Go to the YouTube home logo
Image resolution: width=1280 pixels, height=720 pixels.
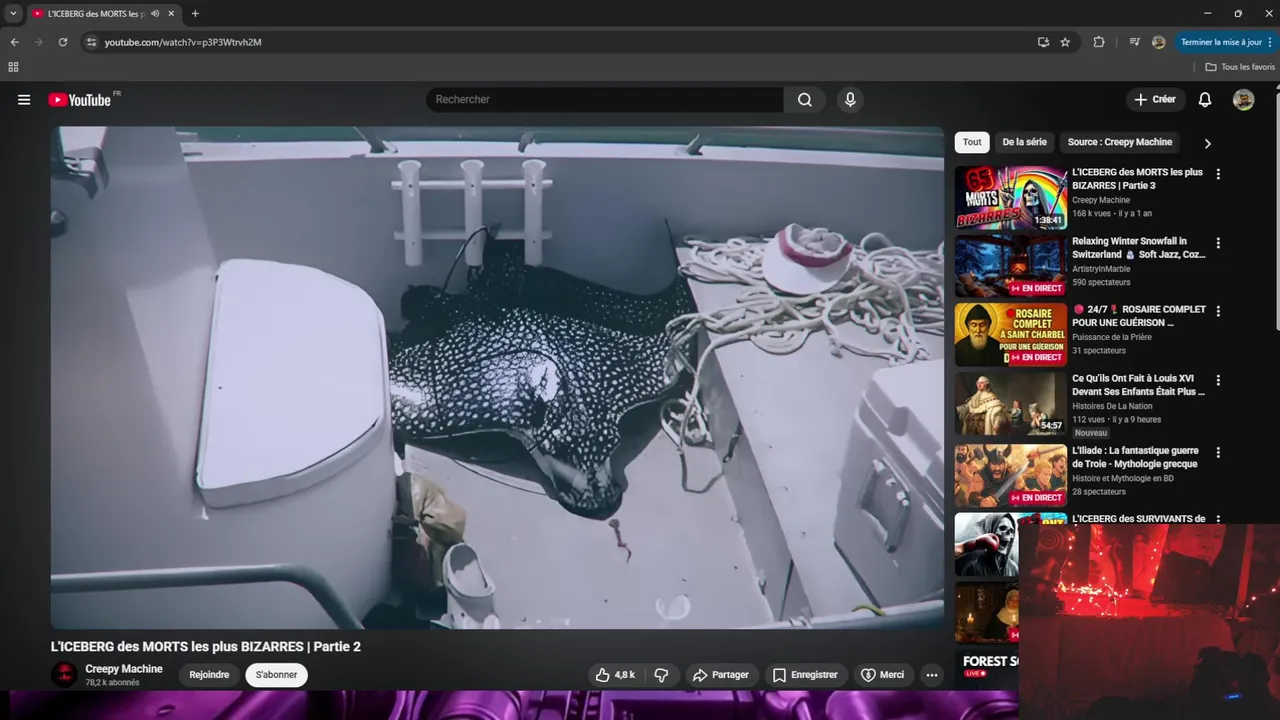80,100
